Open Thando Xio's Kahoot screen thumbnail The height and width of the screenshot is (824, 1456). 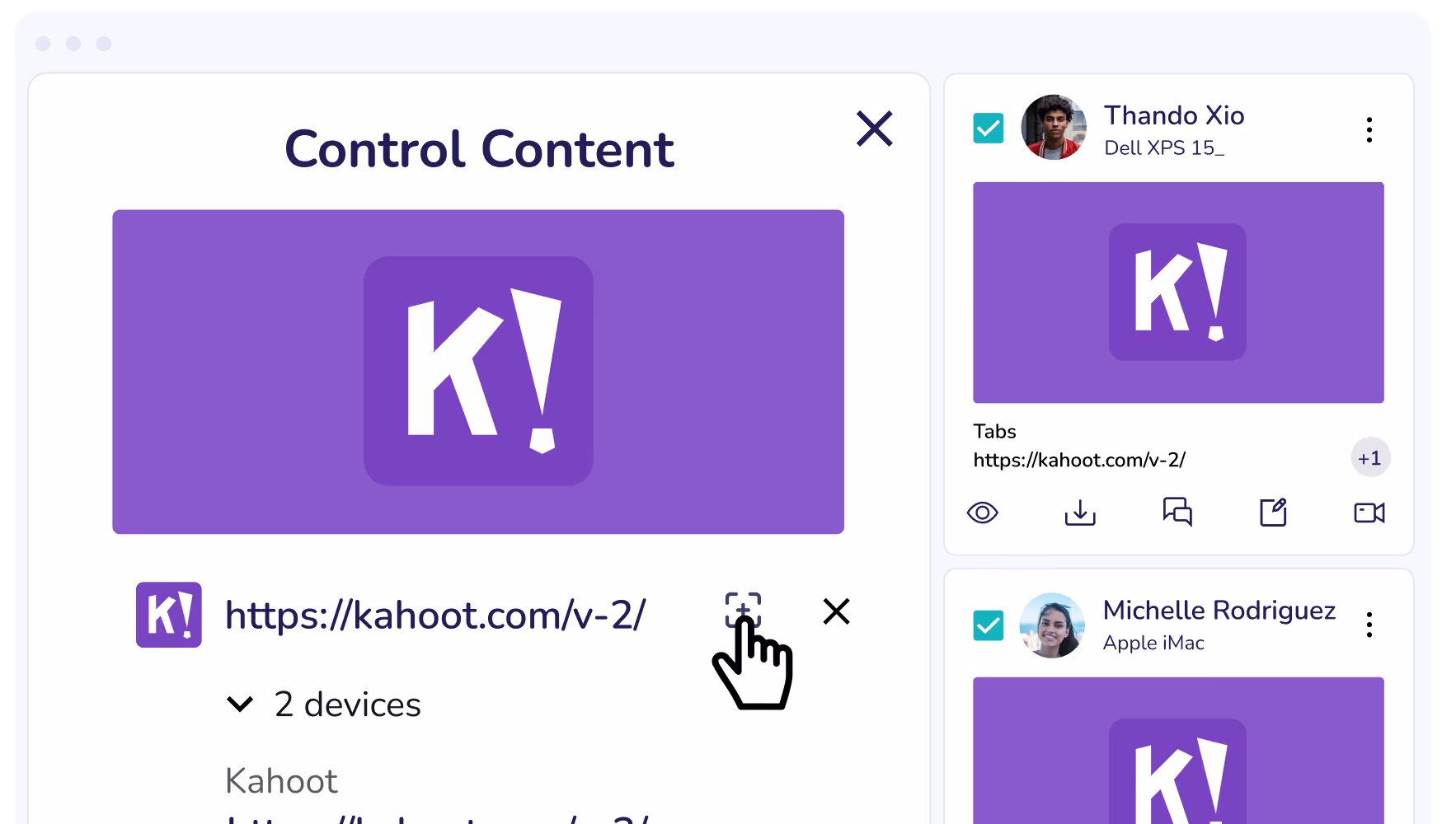pos(1178,293)
